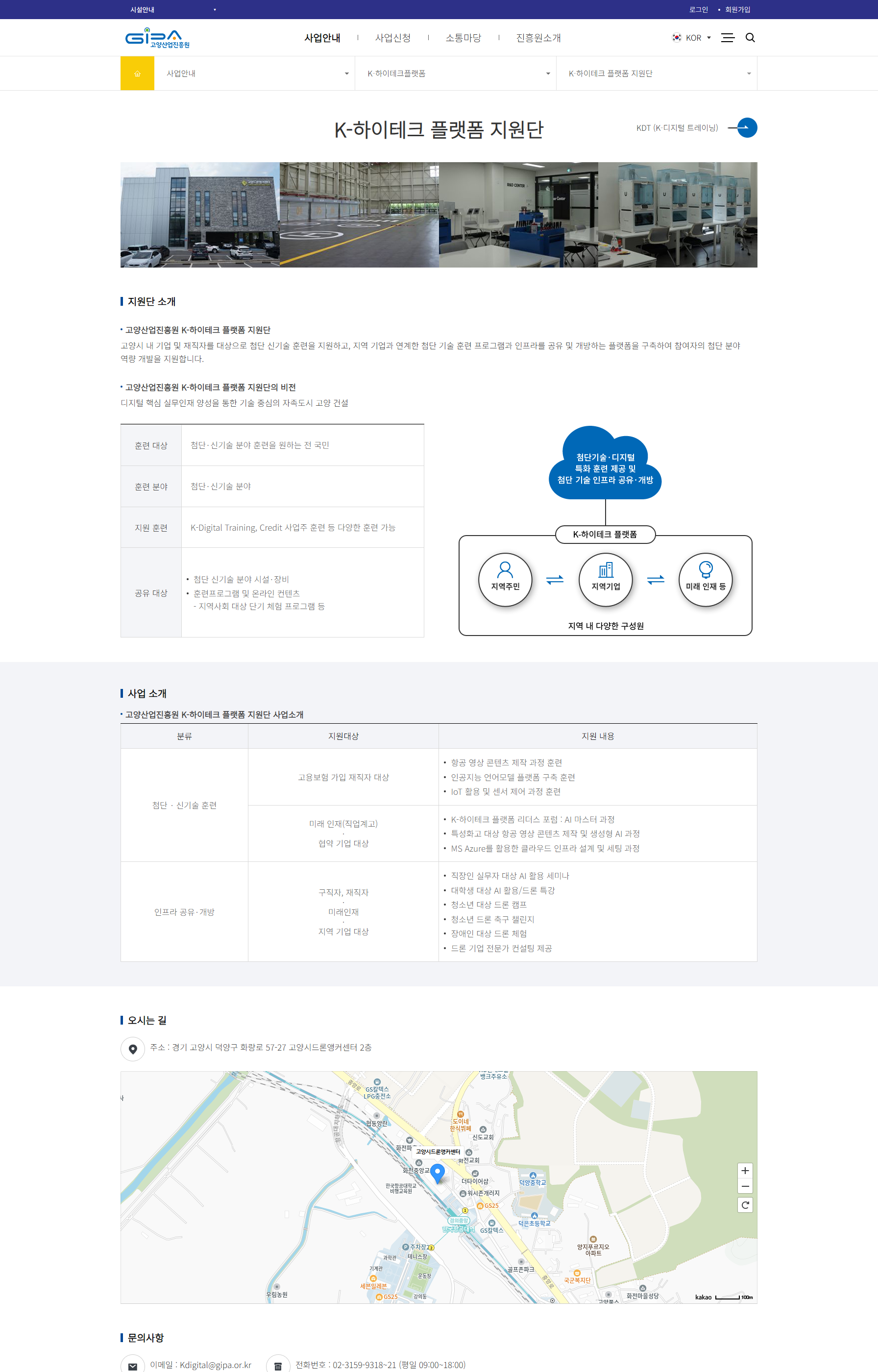The height and width of the screenshot is (1372, 878).
Task: Click the telephone icon
Action: click(x=278, y=1365)
